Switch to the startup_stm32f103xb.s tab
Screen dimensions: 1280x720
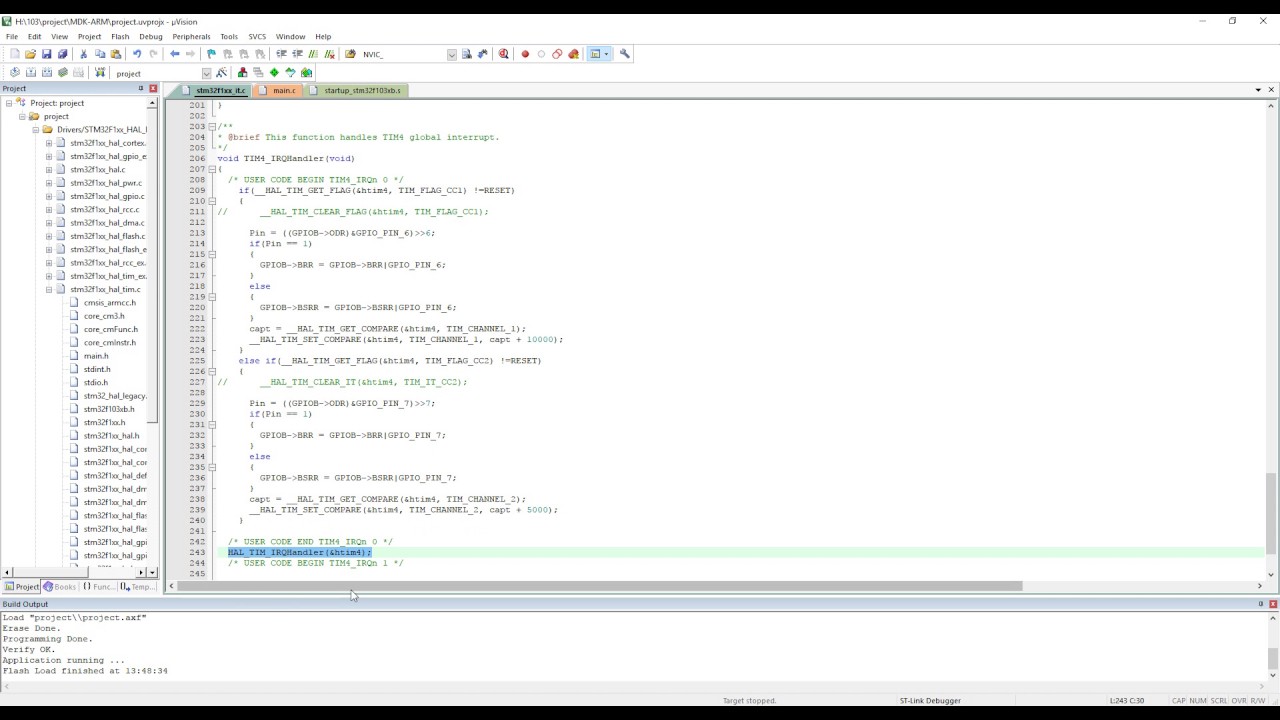coord(355,90)
